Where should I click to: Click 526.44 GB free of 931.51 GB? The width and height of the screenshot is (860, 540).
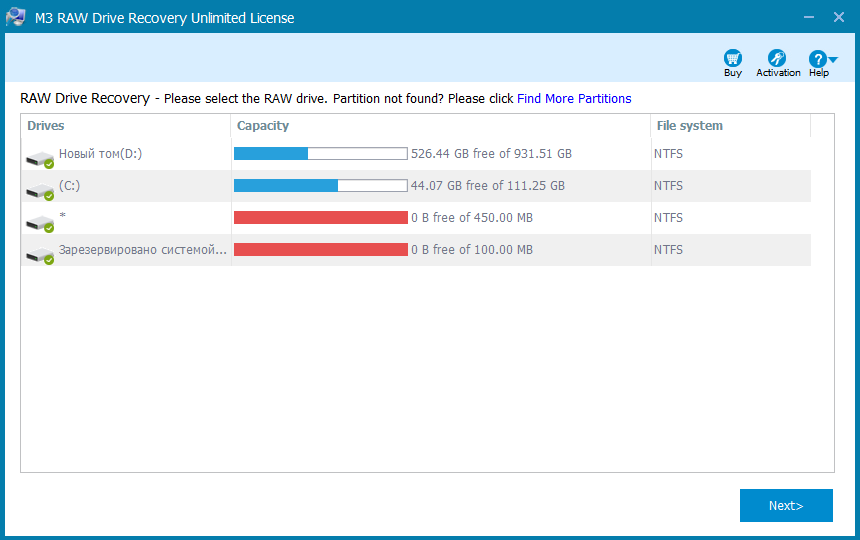point(491,154)
